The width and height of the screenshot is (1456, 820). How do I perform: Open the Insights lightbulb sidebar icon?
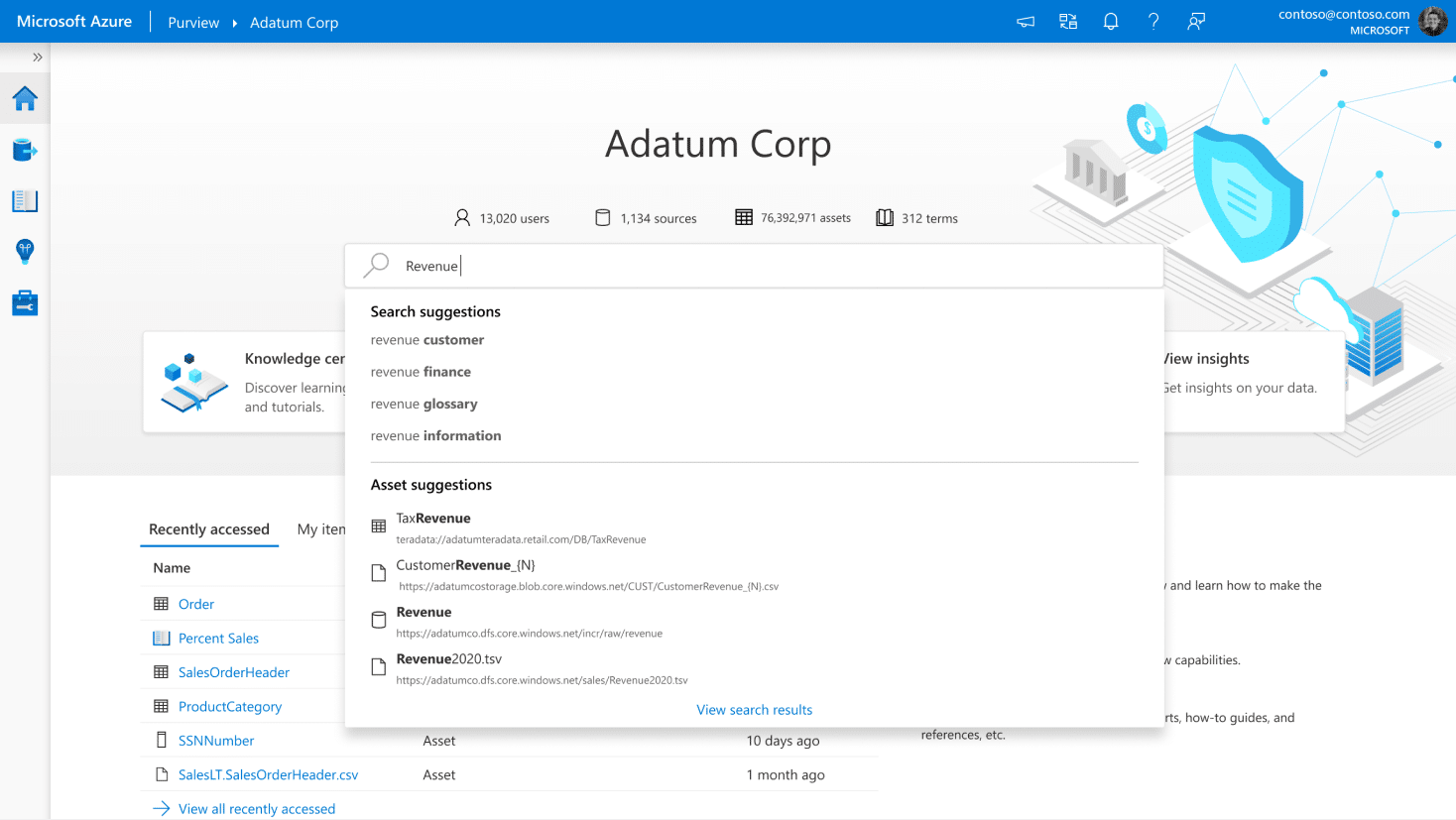(x=25, y=252)
